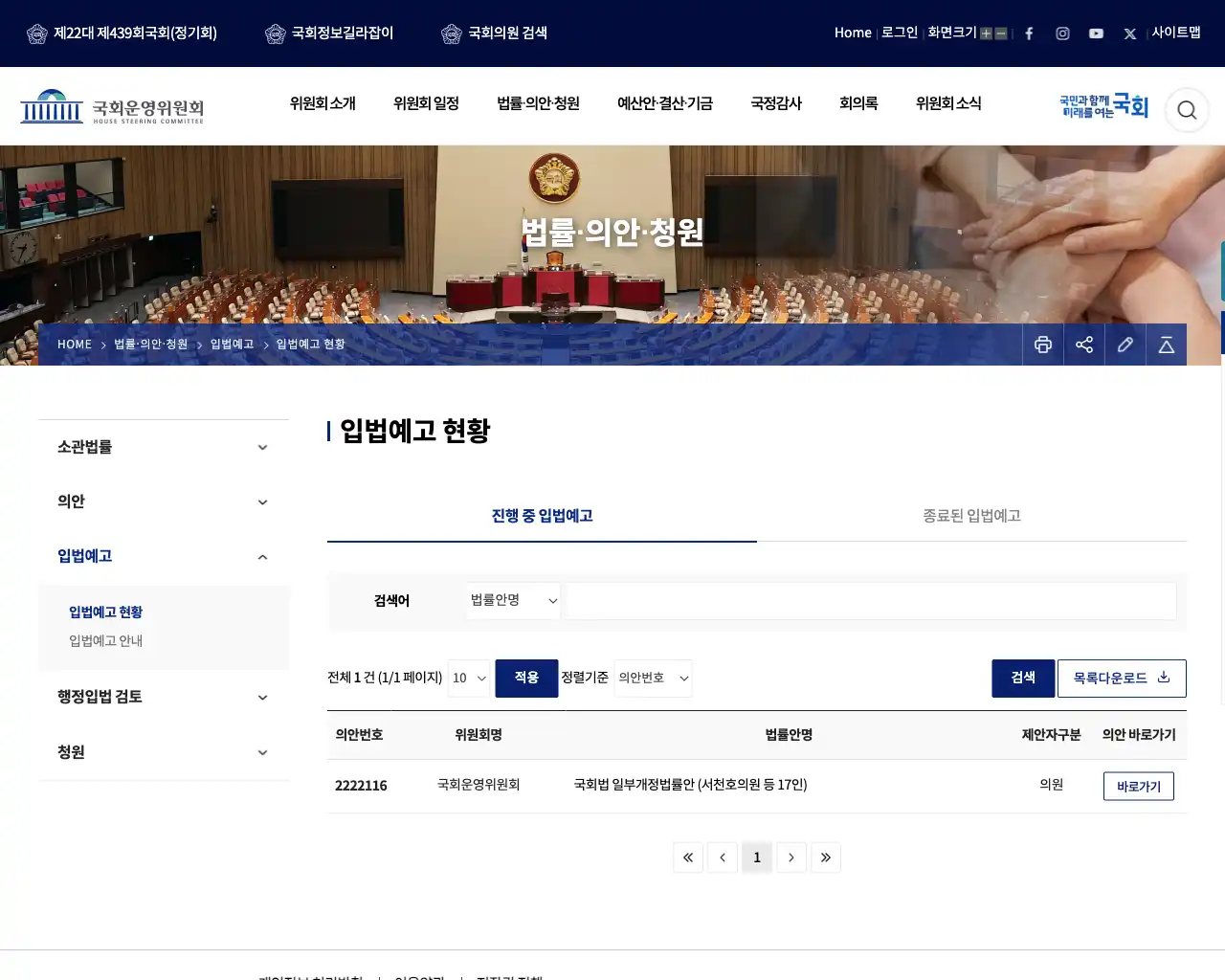Click the search magnifier icon in header
This screenshot has width=1225, height=980.
[x=1187, y=110]
